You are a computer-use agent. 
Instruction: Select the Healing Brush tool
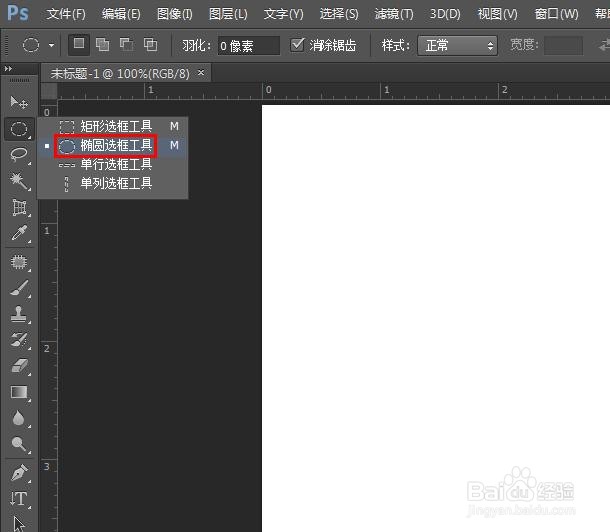coord(19,262)
